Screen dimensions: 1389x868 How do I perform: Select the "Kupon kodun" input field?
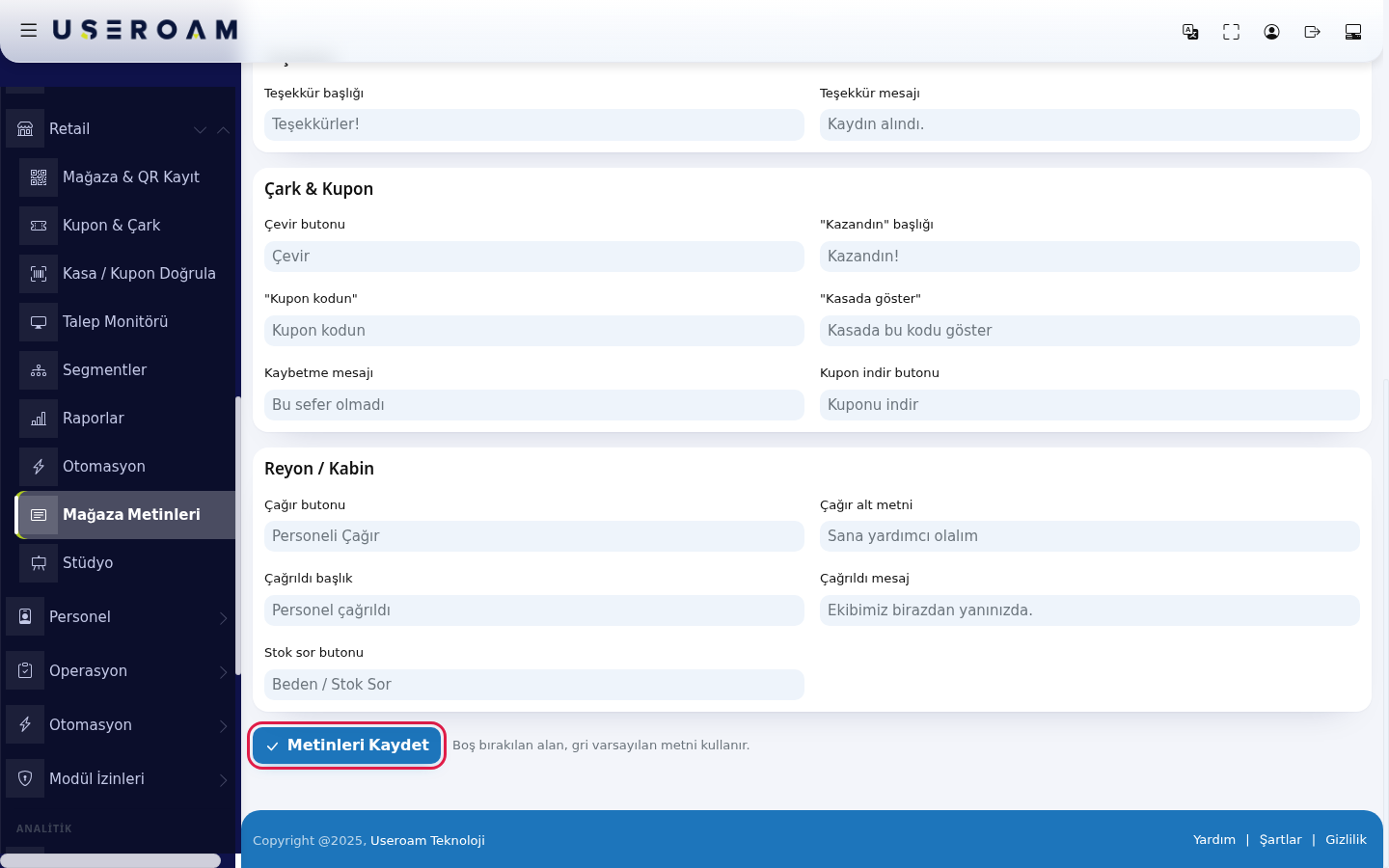coord(534,331)
